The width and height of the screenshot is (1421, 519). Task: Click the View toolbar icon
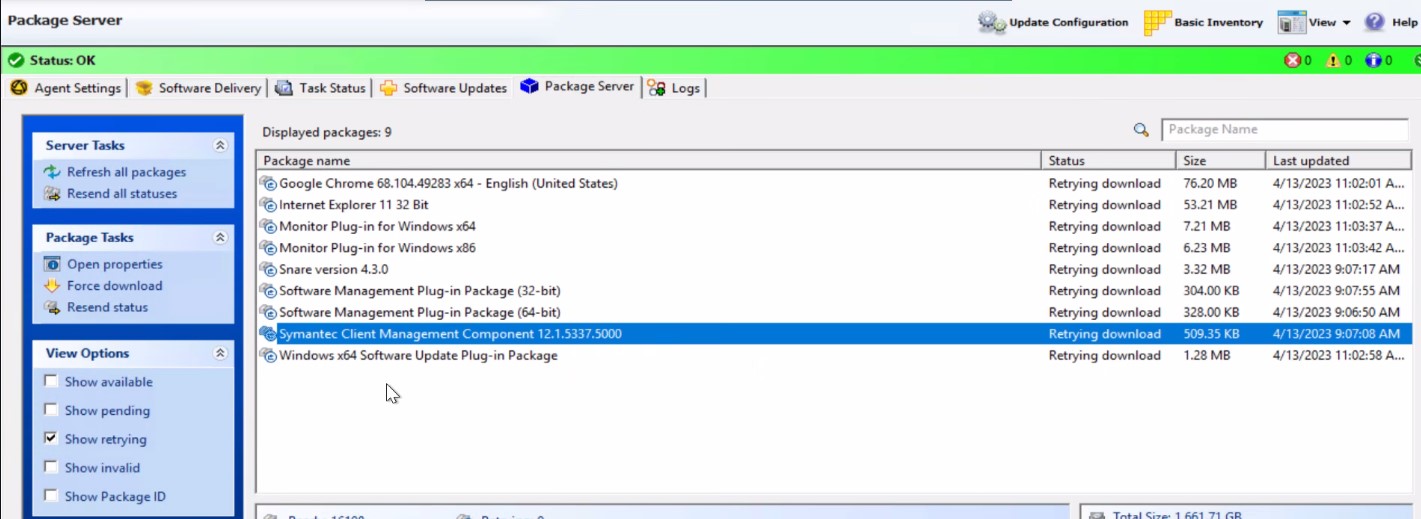[x=1291, y=22]
